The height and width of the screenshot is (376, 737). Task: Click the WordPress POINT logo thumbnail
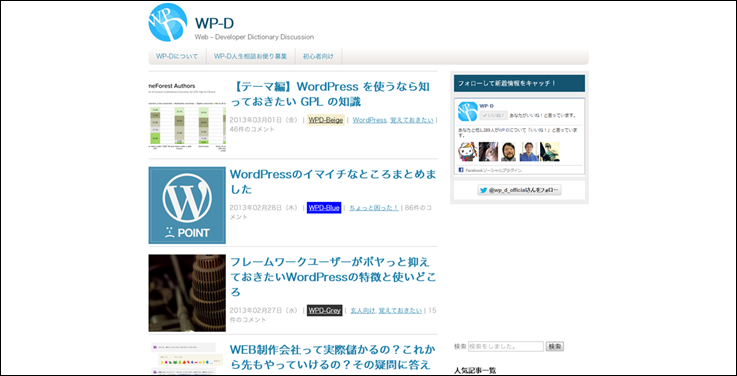[187, 205]
